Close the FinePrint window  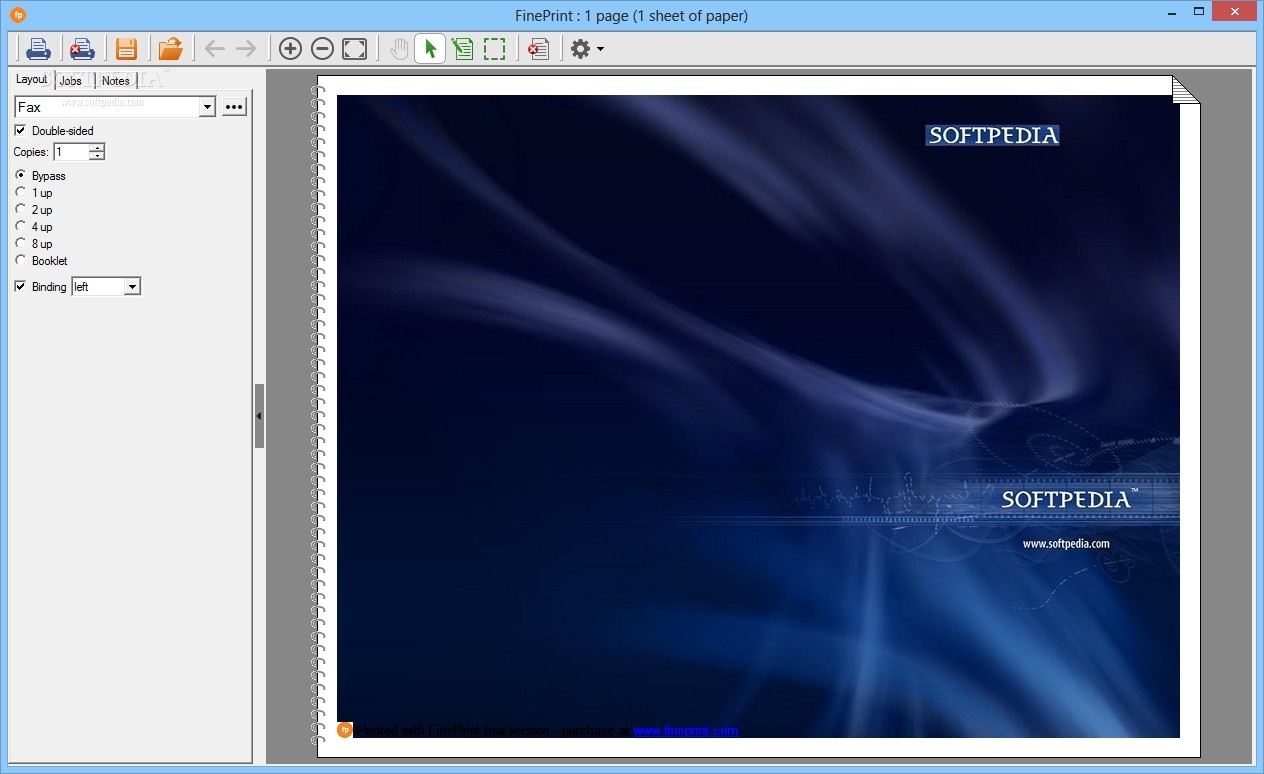click(1235, 11)
